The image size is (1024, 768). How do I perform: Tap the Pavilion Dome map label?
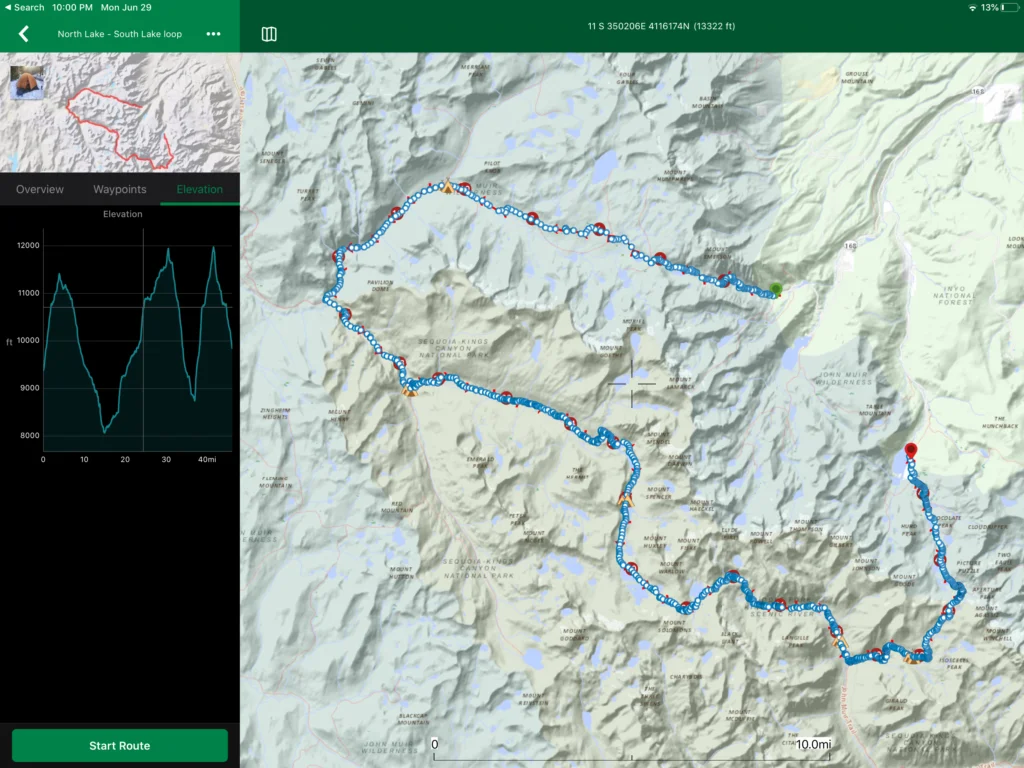pos(380,285)
